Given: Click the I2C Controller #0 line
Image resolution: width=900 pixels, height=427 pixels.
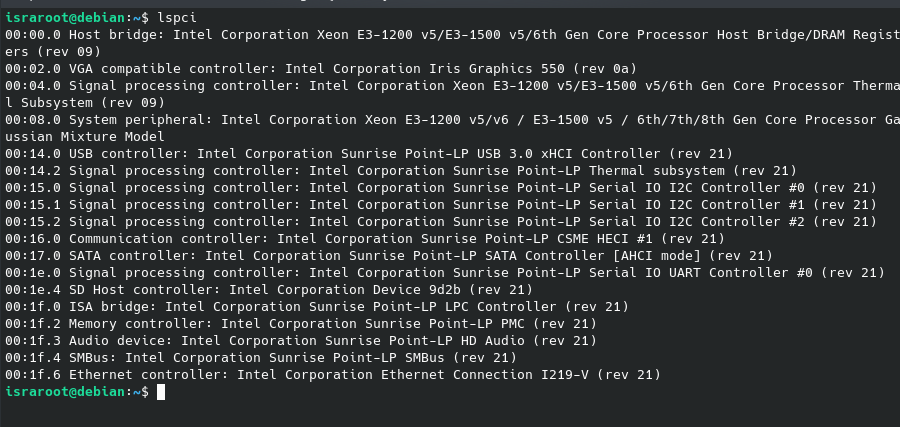Looking at the screenshot, I should tap(441, 188).
